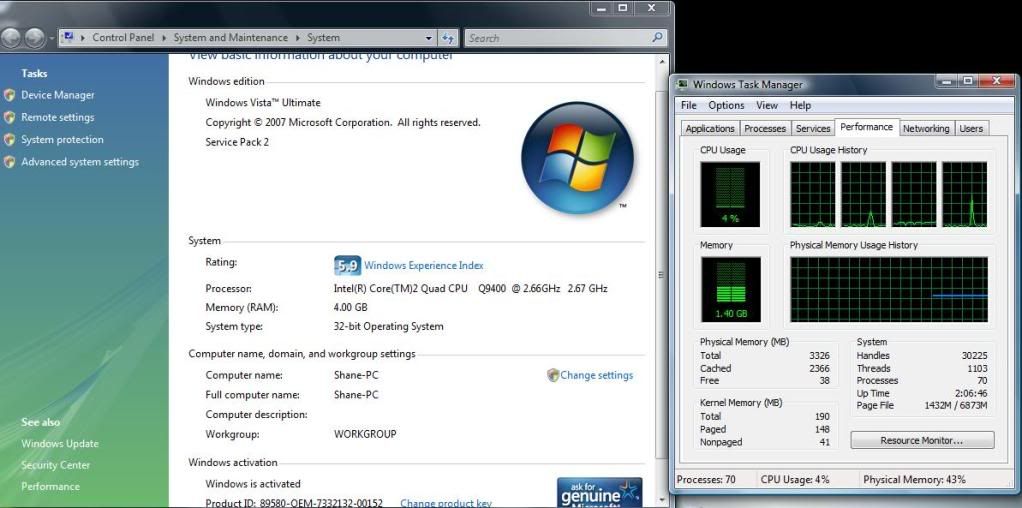The width and height of the screenshot is (1022, 508).
Task: Select the Performance tab
Action: [866, 127]
